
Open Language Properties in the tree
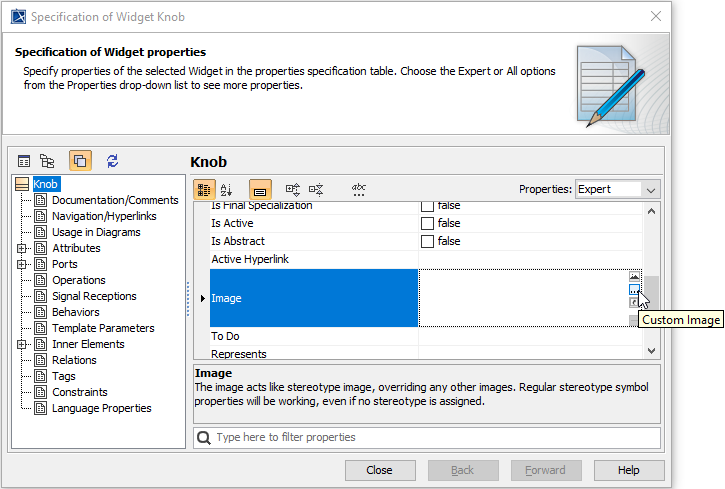102,408
